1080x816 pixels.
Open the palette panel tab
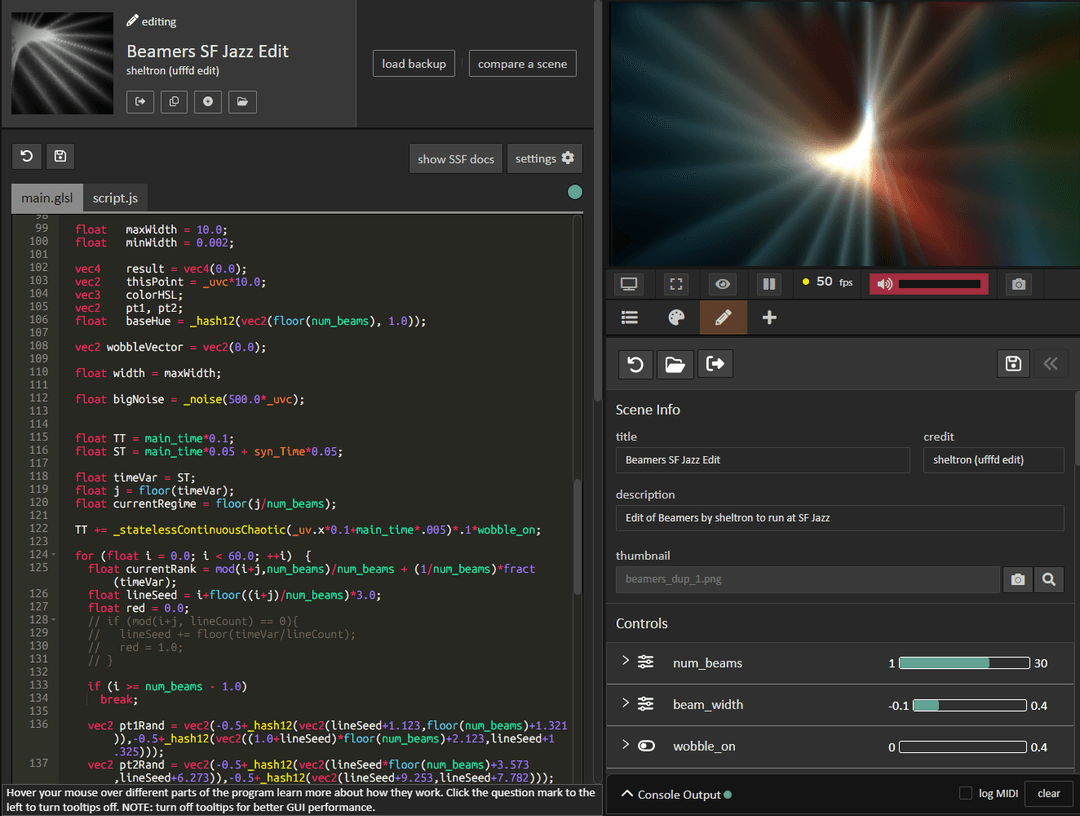tap(676, 317)
